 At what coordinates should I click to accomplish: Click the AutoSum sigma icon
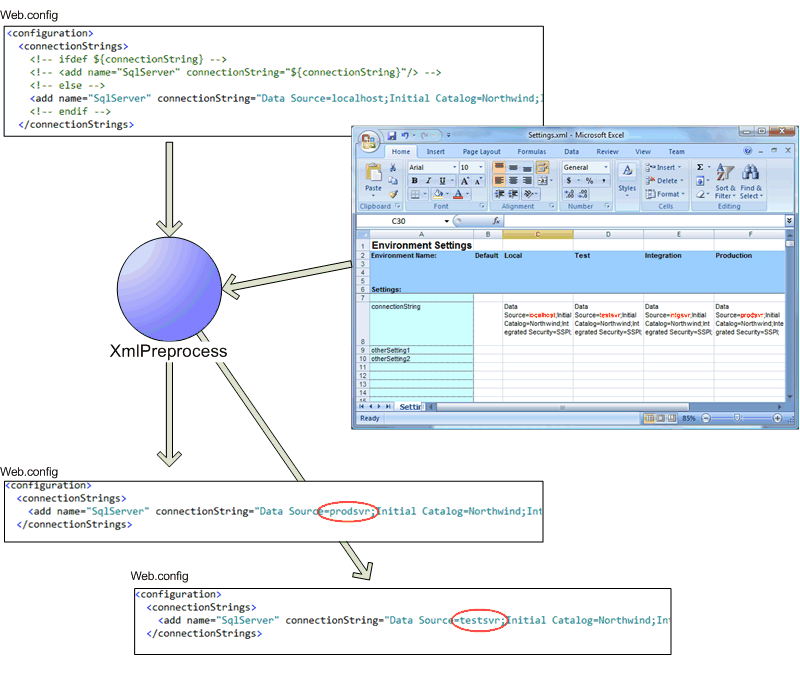click(701, 167)
